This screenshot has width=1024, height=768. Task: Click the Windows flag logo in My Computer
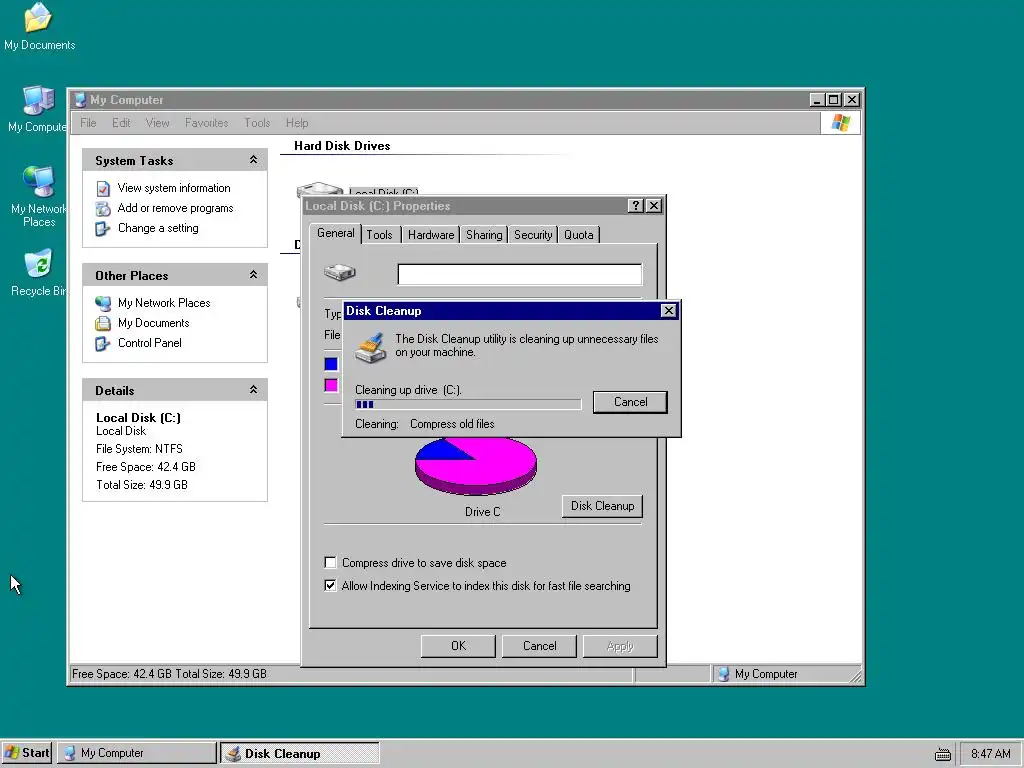pos(841,123)
